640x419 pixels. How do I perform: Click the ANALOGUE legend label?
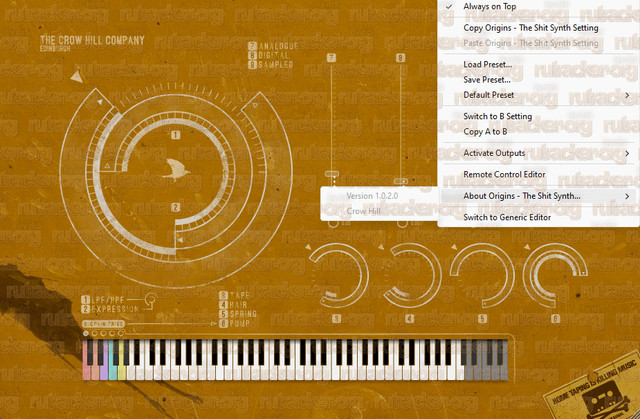278,46
